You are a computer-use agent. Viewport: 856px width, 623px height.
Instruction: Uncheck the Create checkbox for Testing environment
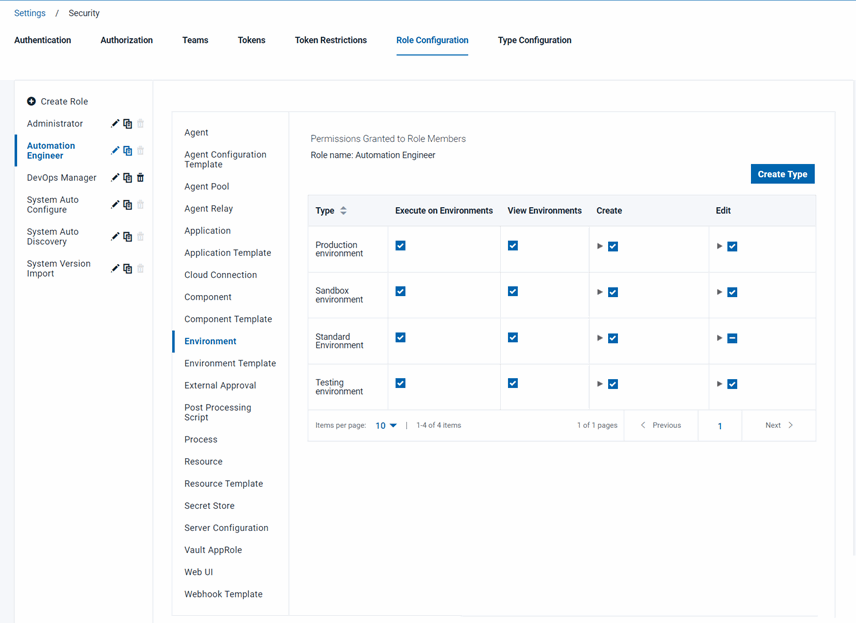tap(613, 383)
